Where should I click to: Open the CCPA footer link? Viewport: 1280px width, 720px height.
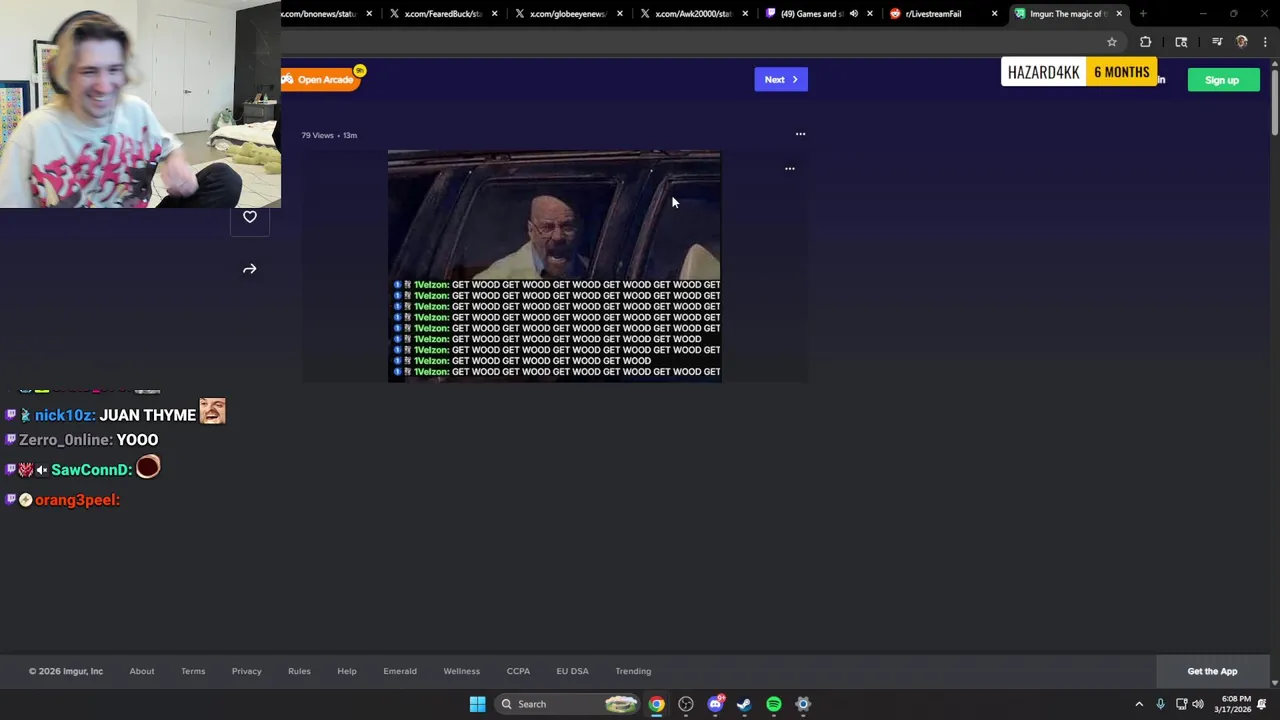(518, 672)
